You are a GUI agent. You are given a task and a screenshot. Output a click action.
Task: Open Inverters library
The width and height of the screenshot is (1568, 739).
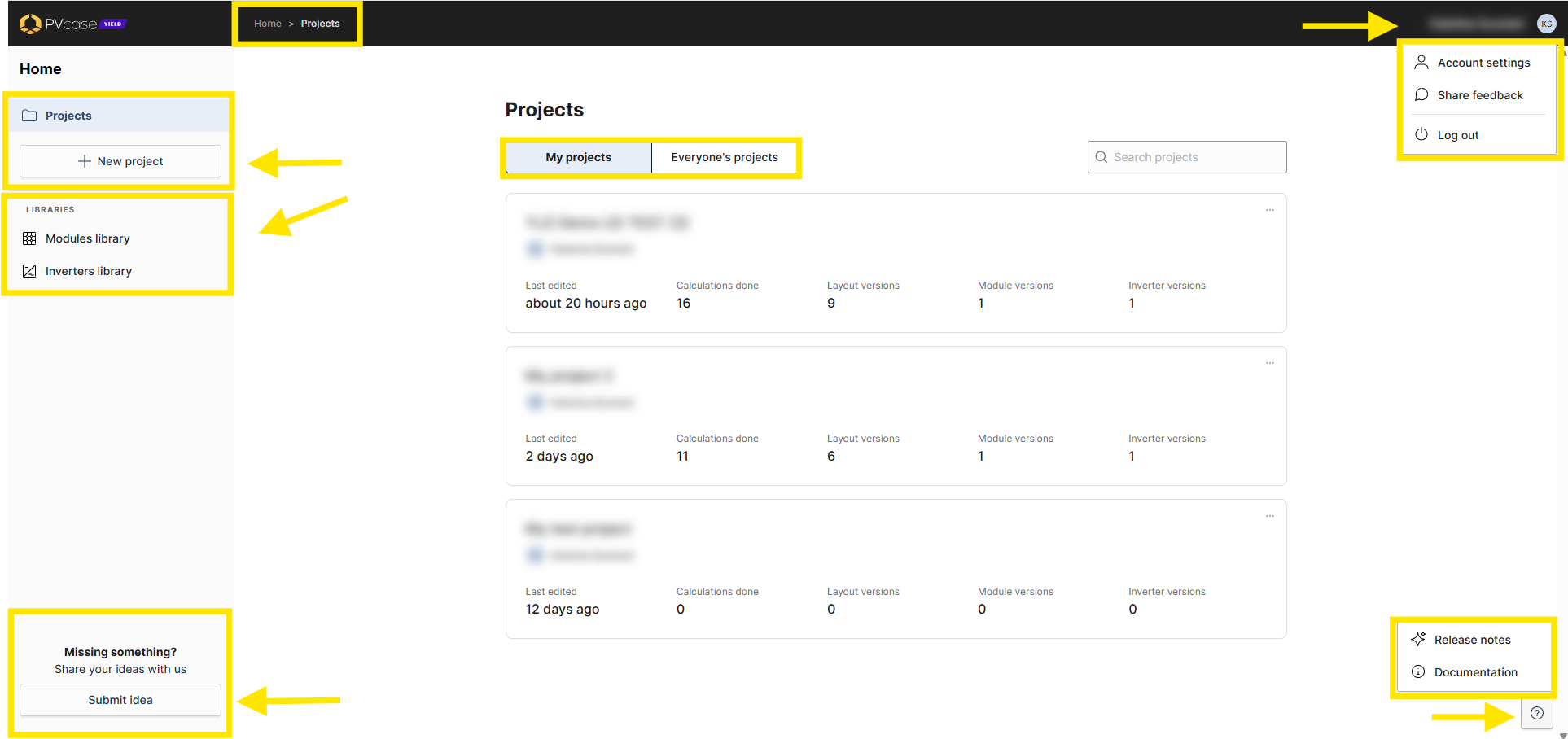pyautogui.click(x=120, y=271)
